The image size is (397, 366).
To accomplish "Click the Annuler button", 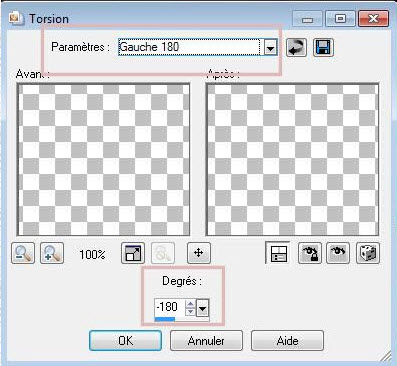I will point(206,341).
